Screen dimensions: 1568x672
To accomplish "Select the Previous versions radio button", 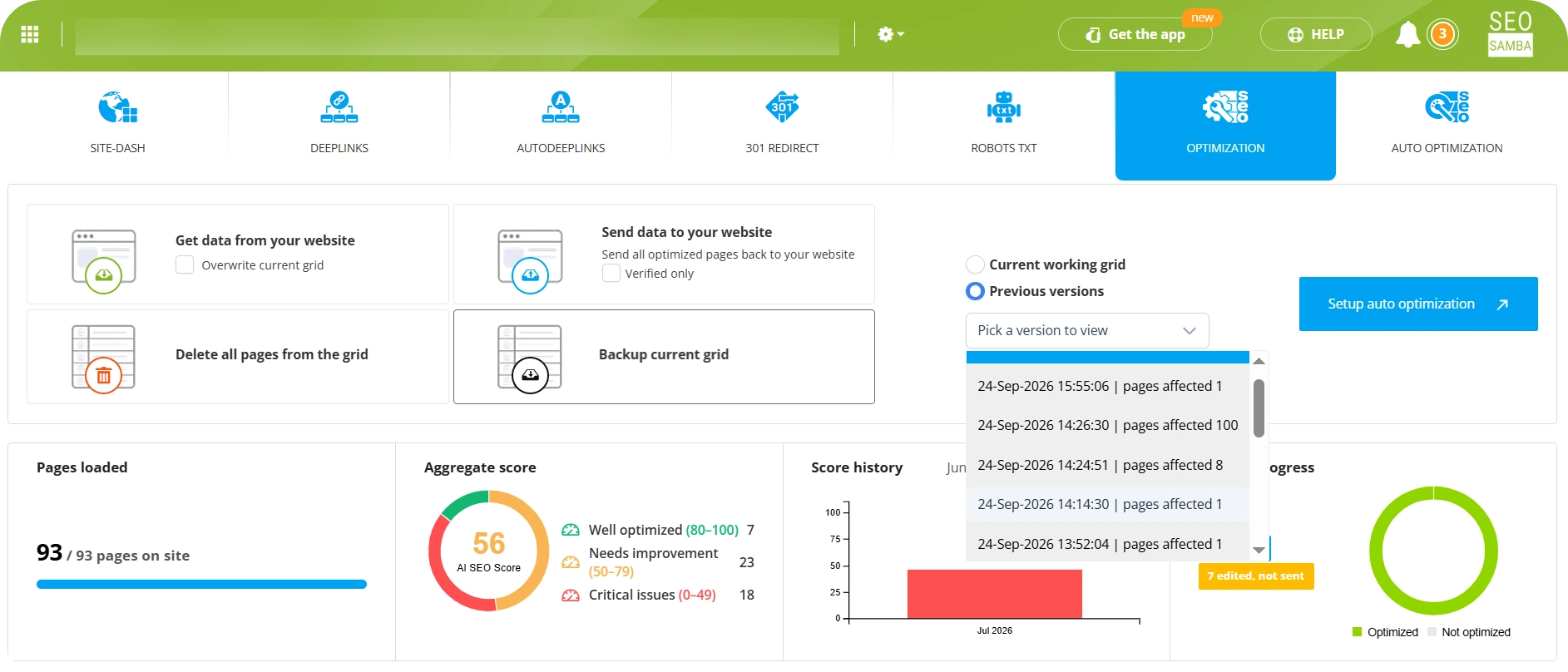I will [x=975, y=291].
